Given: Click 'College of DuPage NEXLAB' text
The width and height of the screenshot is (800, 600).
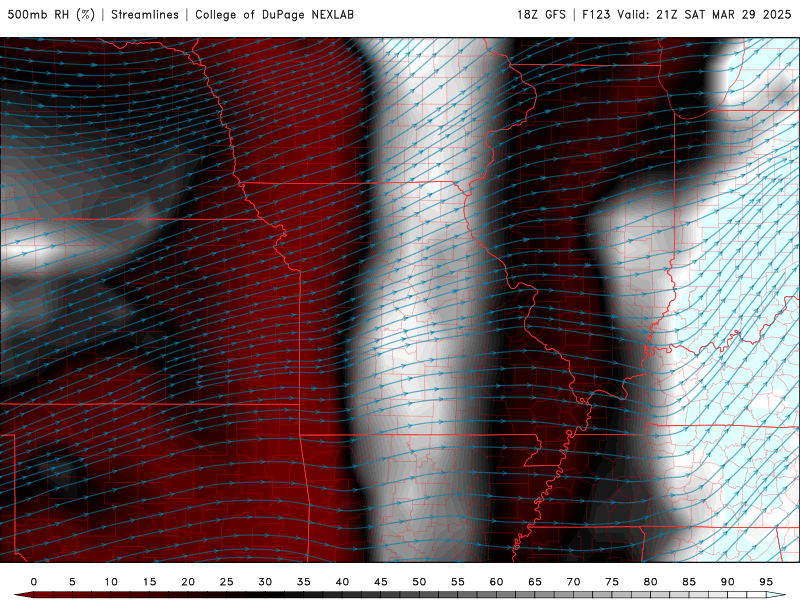Looking at the screenshot, I should [274, 14].
